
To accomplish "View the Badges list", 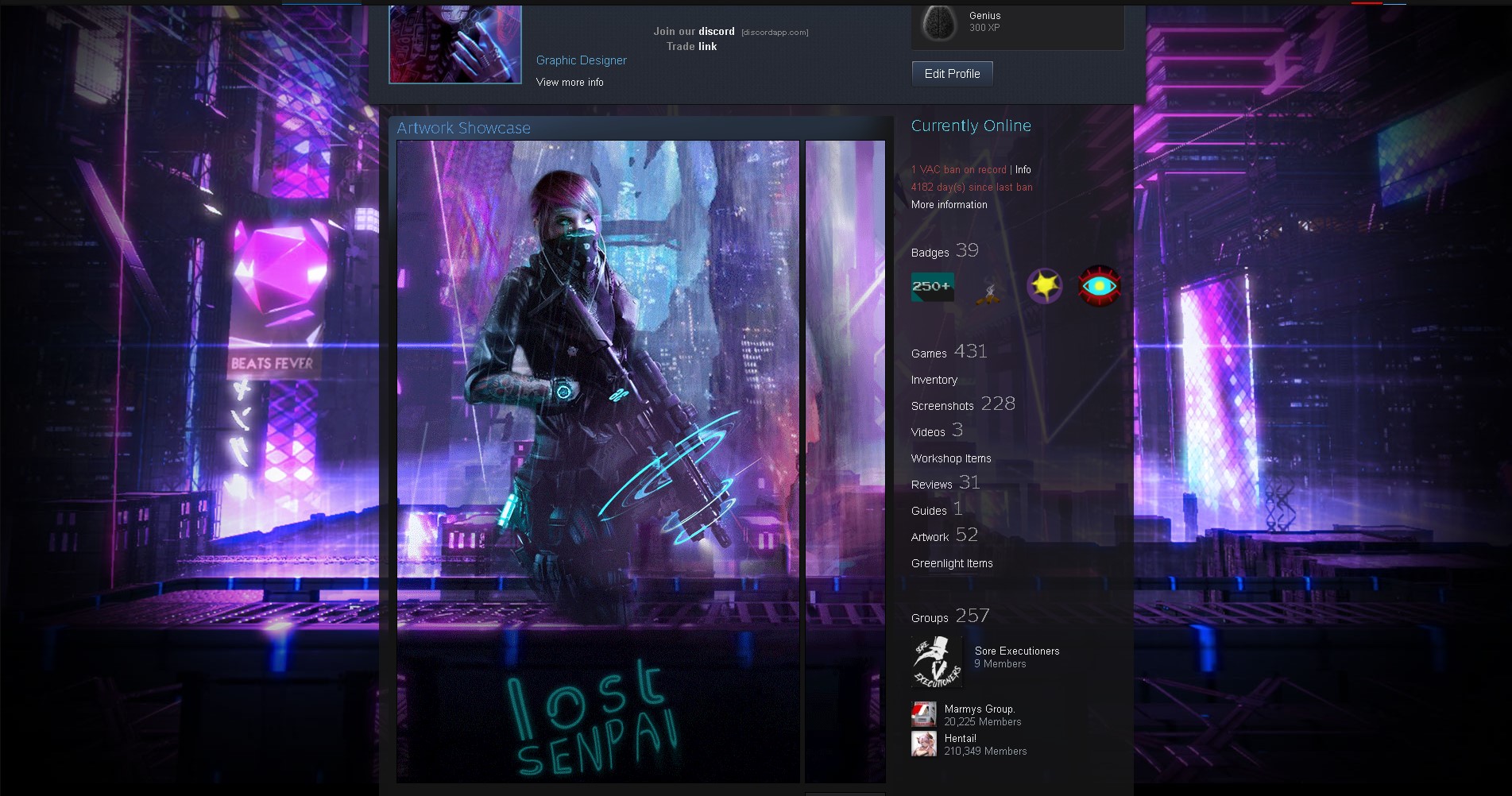I will 930,253.
